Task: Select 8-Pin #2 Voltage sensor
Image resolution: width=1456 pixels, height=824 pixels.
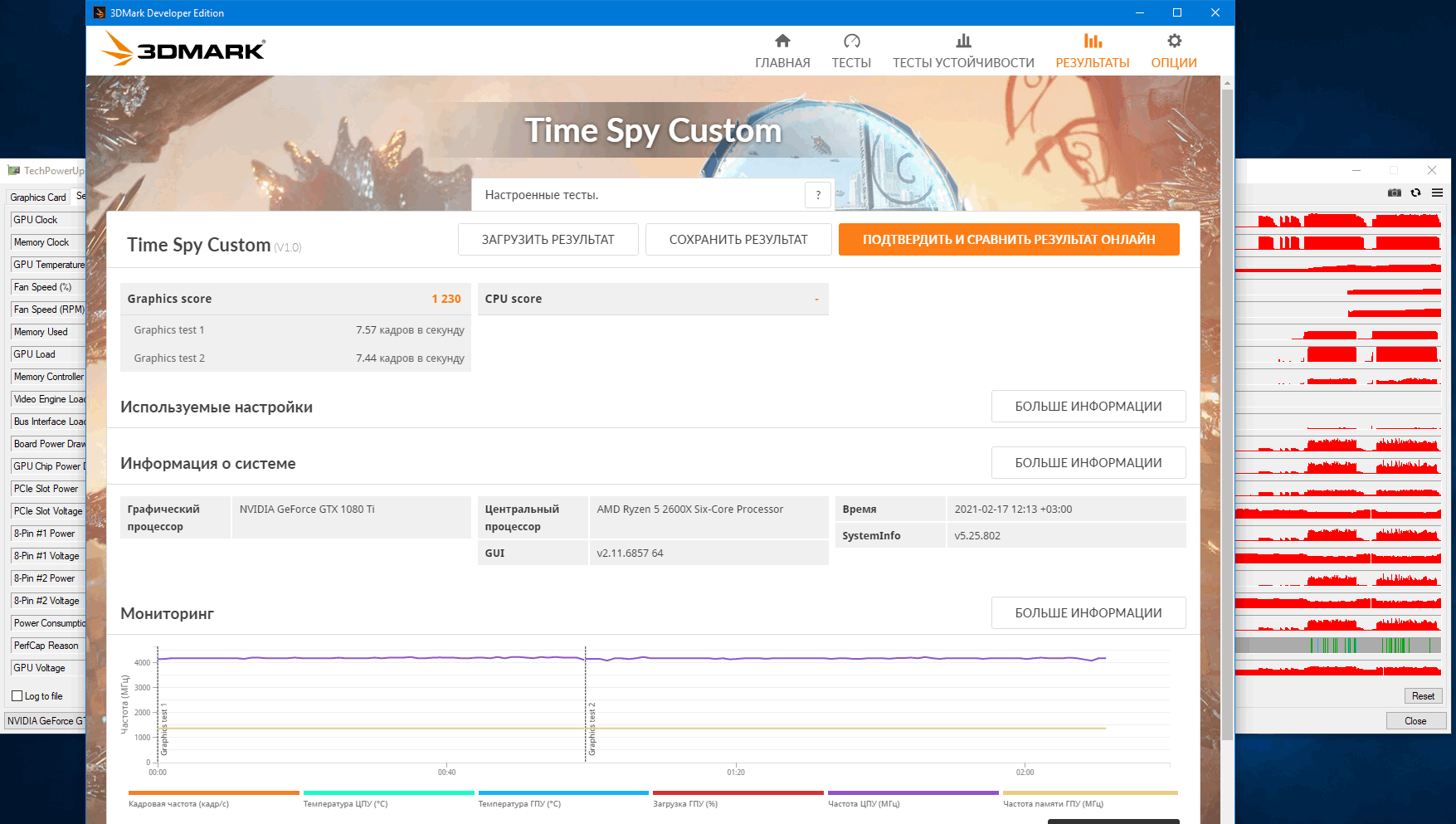Action: click(48, 601)
